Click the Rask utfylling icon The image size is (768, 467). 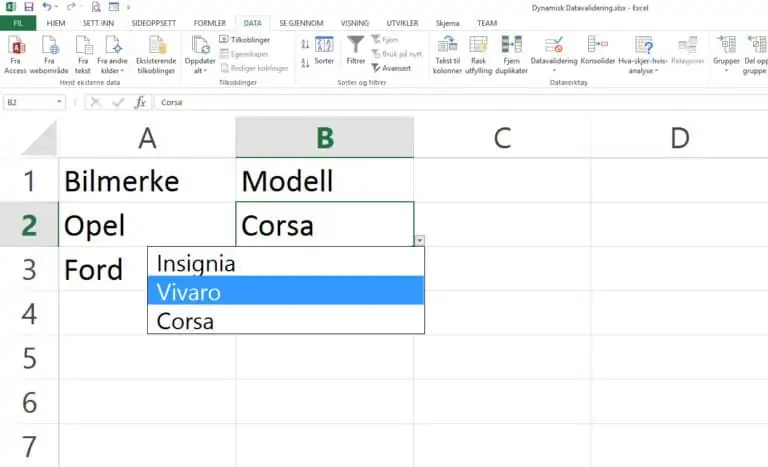coord(478,45)
